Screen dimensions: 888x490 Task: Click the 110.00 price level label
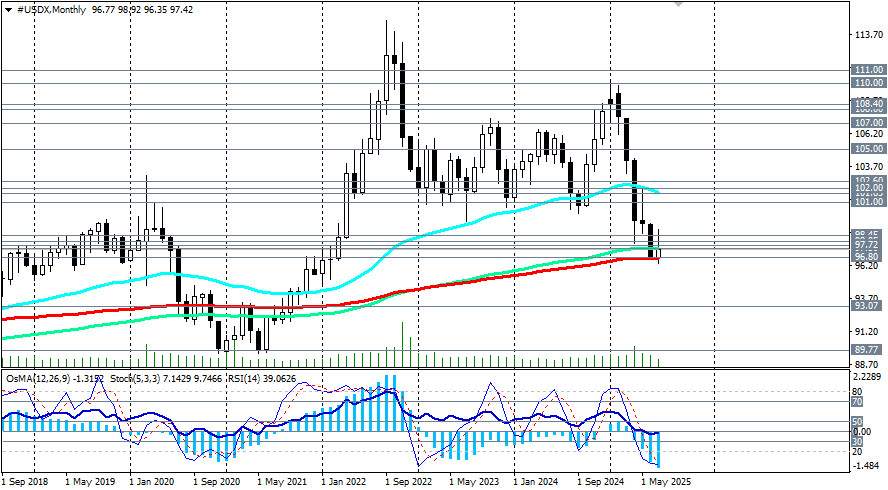869,83
